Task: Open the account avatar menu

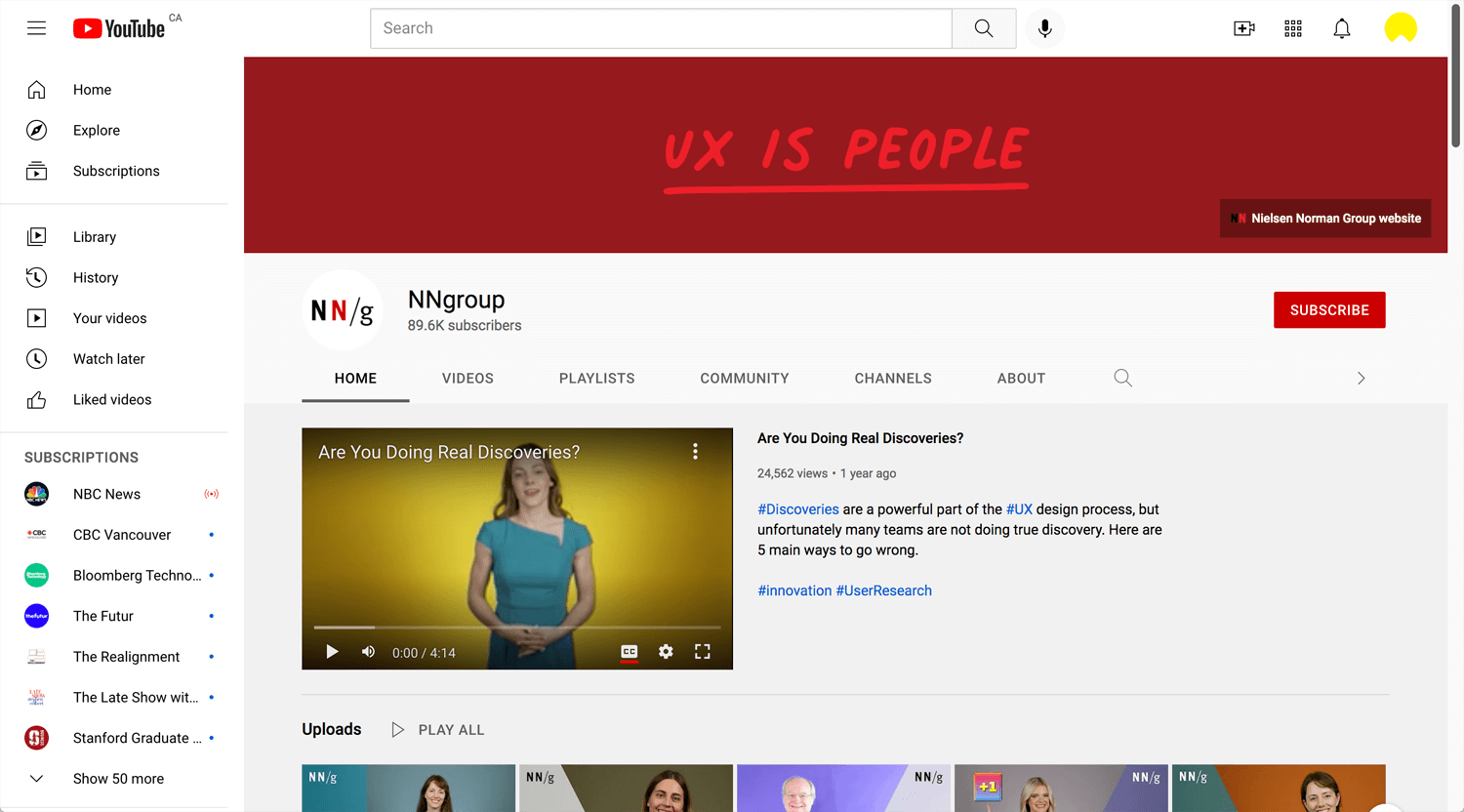Action: click(x=1401, y=28)
